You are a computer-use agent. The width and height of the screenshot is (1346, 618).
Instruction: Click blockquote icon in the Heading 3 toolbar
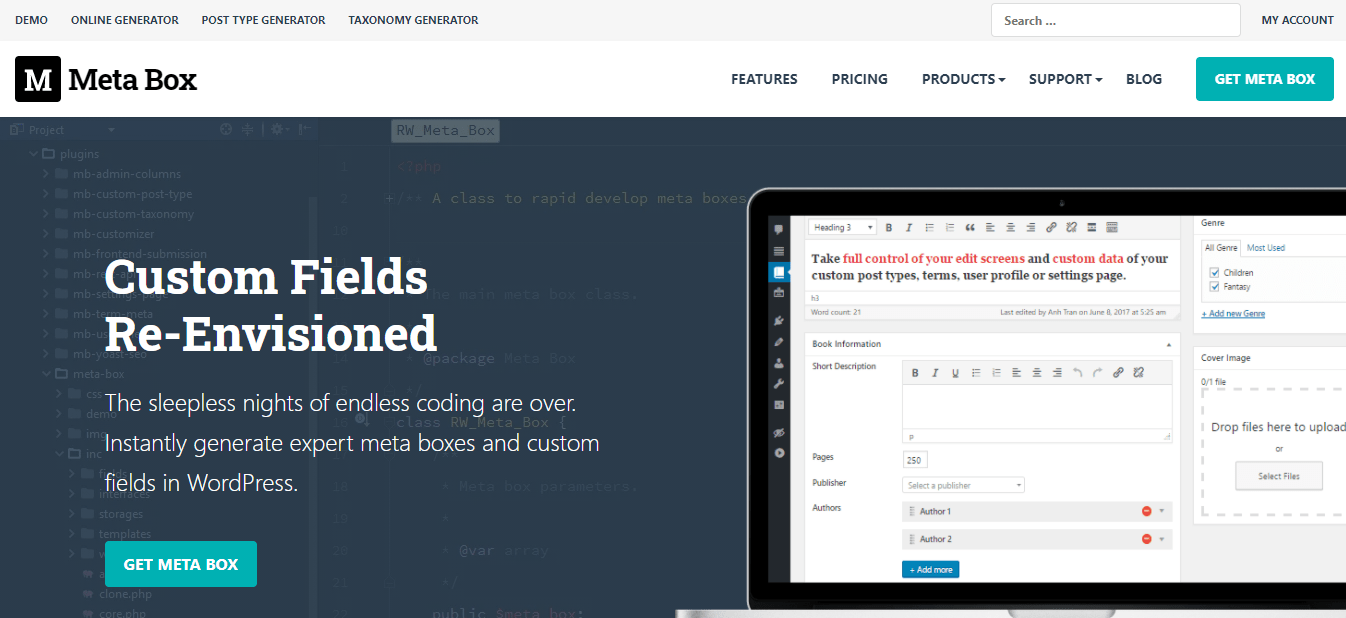click(969, 228)
